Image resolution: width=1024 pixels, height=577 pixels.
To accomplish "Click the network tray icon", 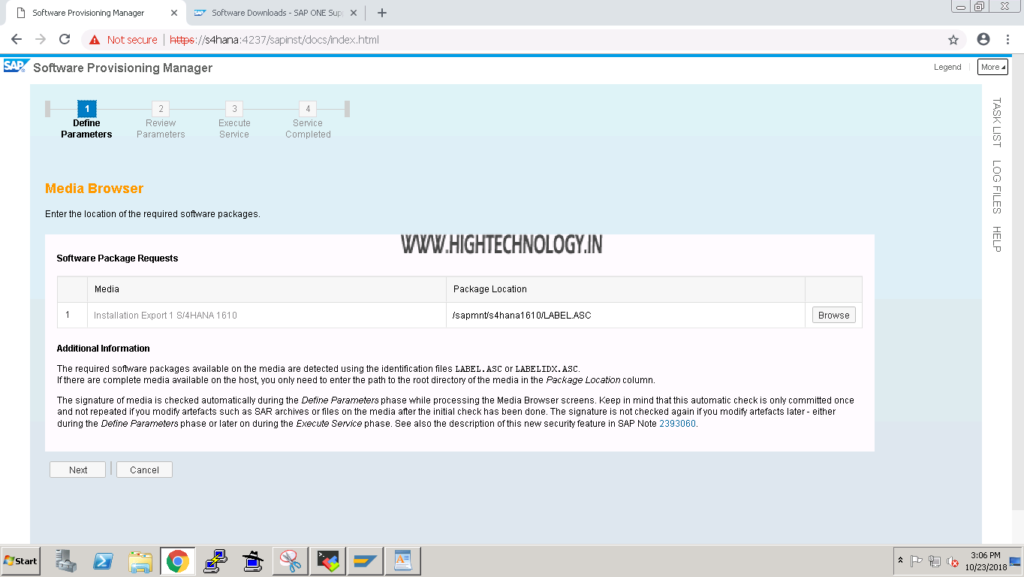I will [935, 561].
